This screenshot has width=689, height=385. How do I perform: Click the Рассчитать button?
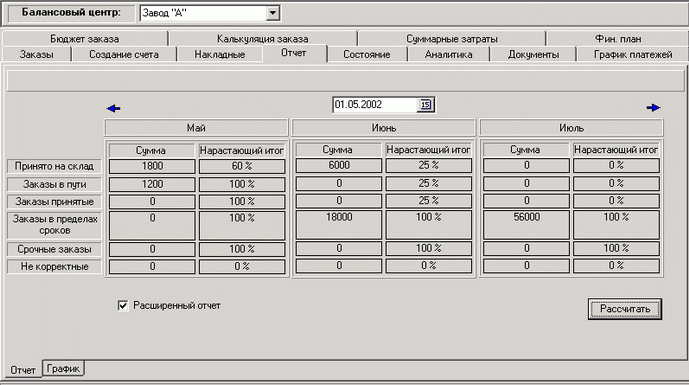[x=624, y=309]
